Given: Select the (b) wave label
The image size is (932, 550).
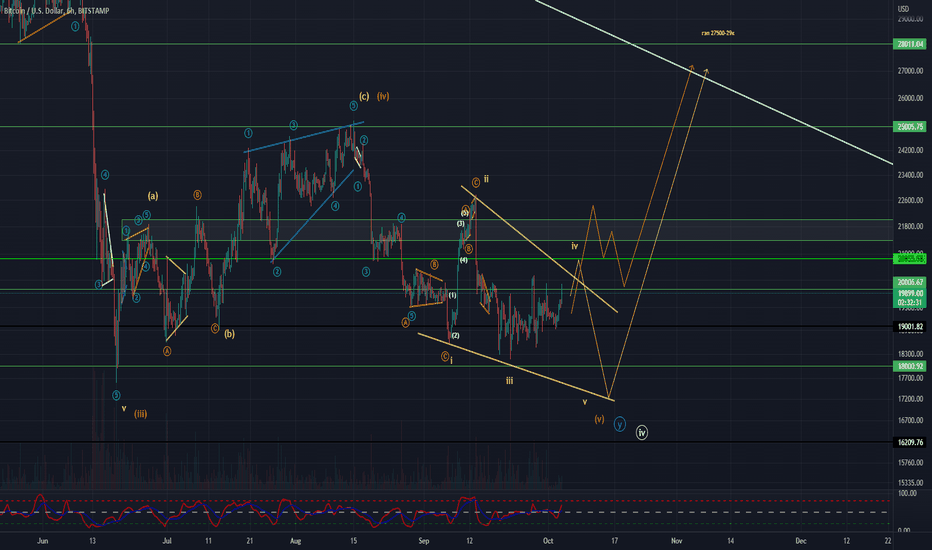Looking at the screenshot, I should [229, 334].
